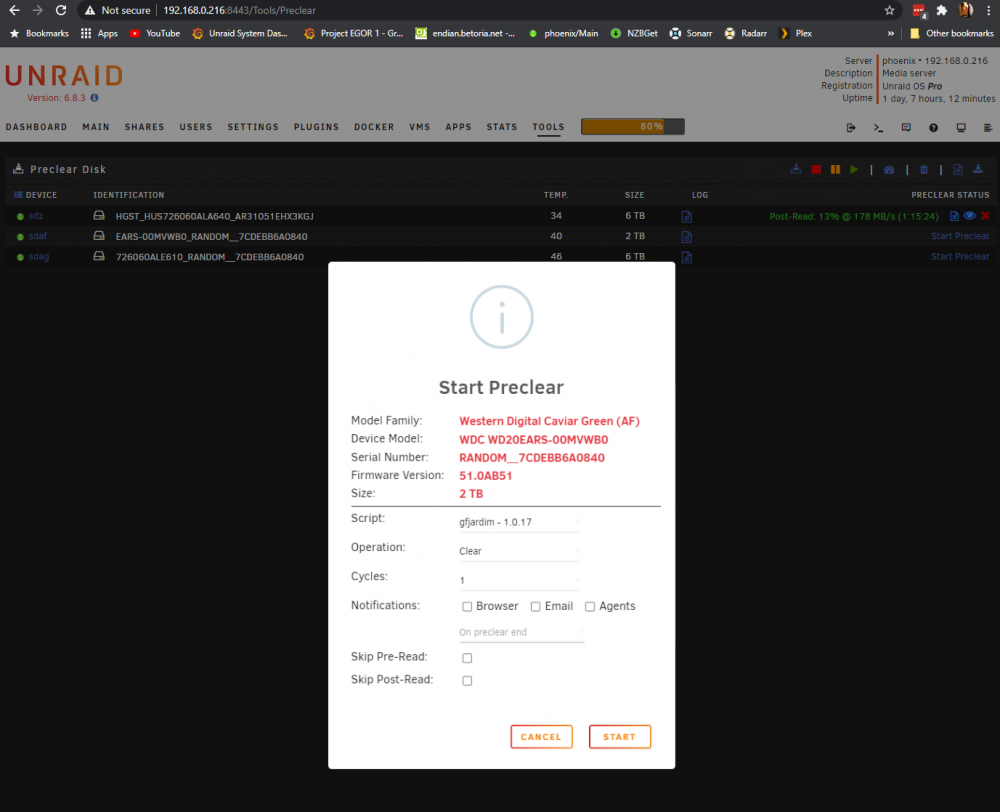1000x812 pixels.
Task: Open the log icon for sdz row
Action: pos(686,217)
